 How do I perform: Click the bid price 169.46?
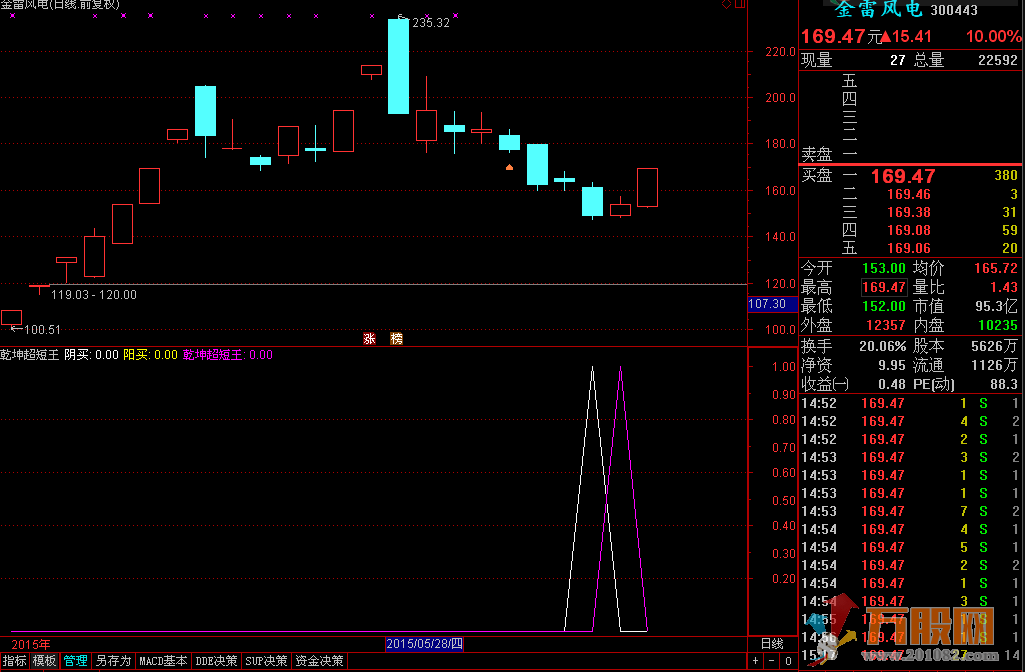[x=909, y=194]
